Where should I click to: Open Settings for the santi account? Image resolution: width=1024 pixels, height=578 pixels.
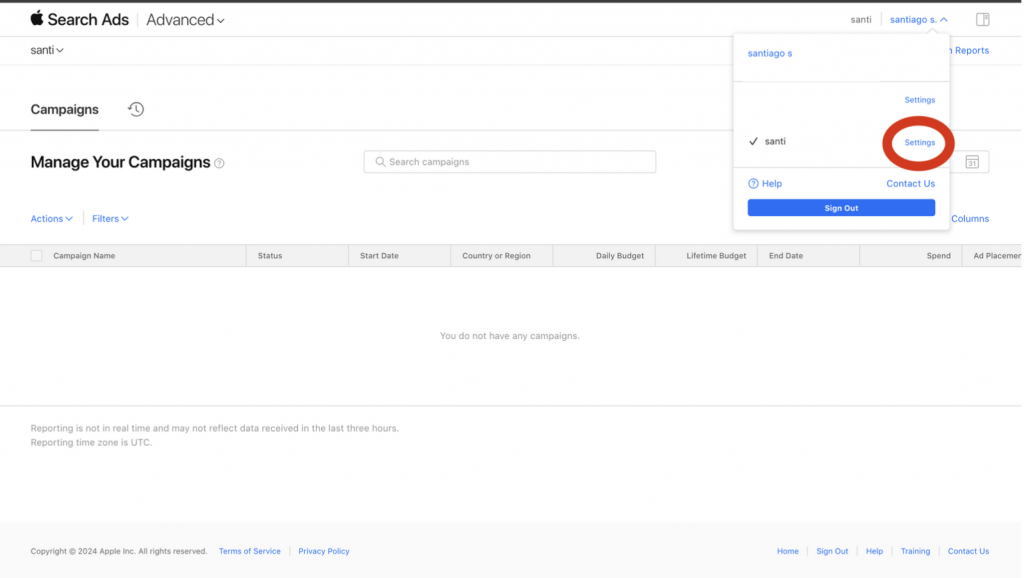tap(920, 142)
